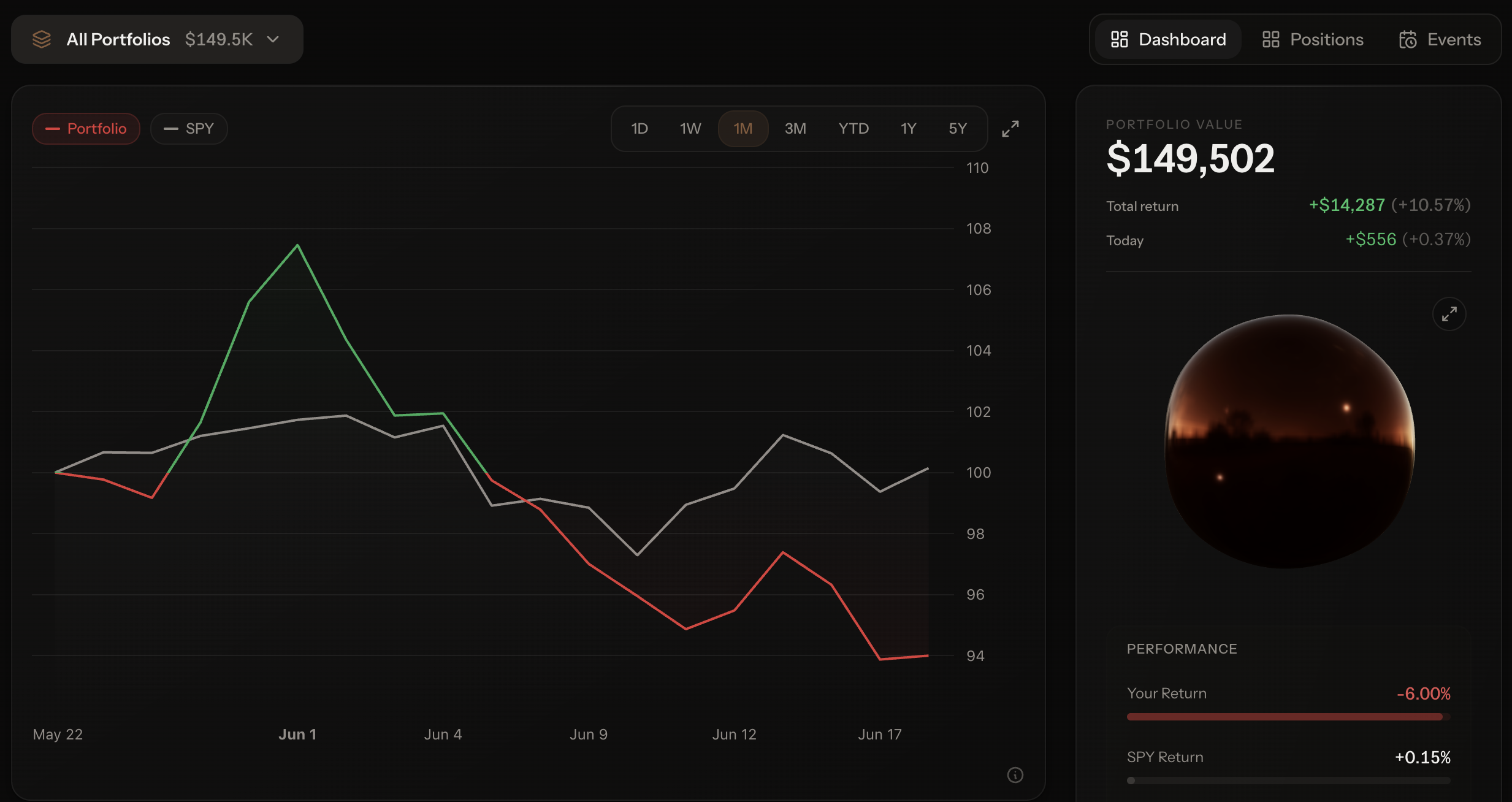Select the 1M time range

[x=743, y=129]
